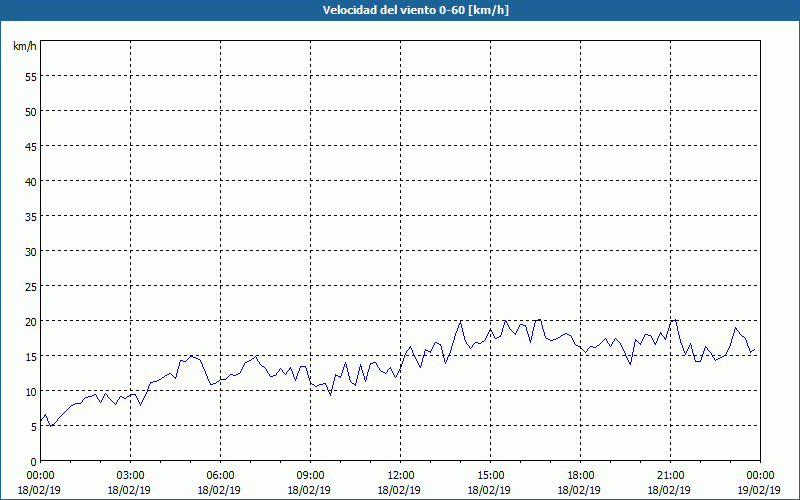Click the date label '19/02/19'
This screenshot has width=800, height=500.
coord(759,490)
